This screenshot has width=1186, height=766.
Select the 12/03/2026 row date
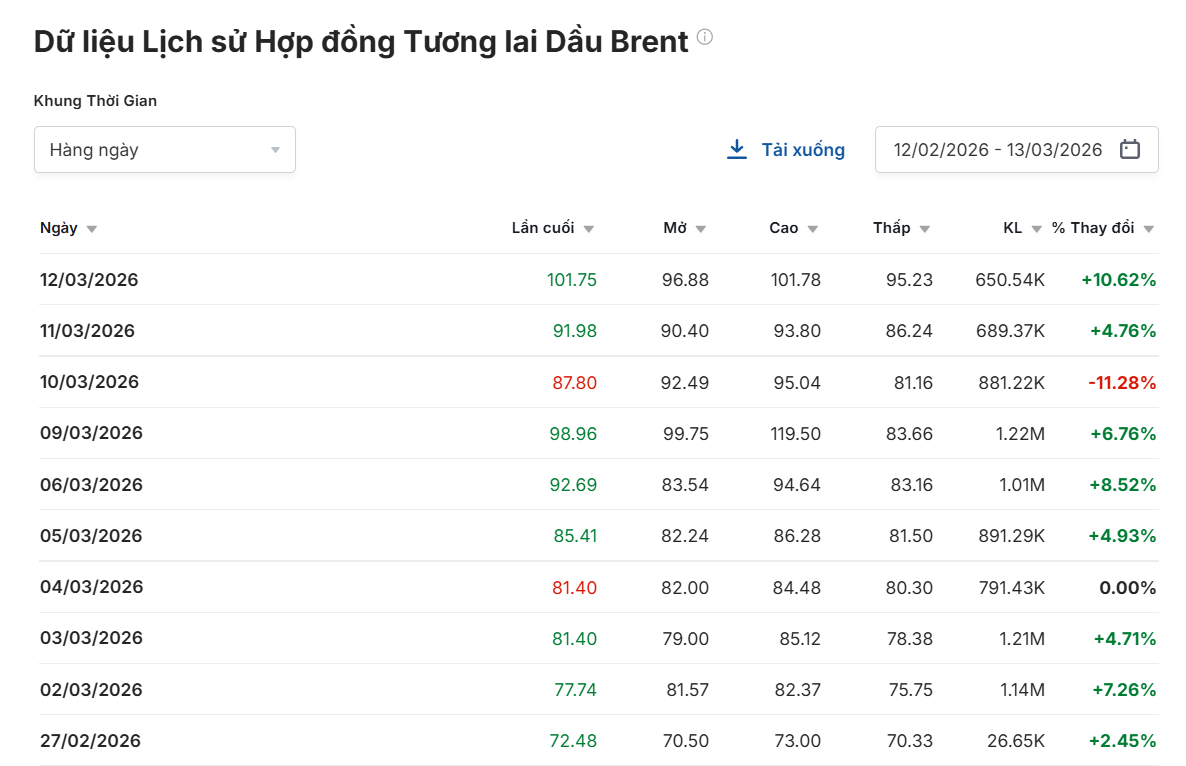pyautogui.click(x=89, y=280)
